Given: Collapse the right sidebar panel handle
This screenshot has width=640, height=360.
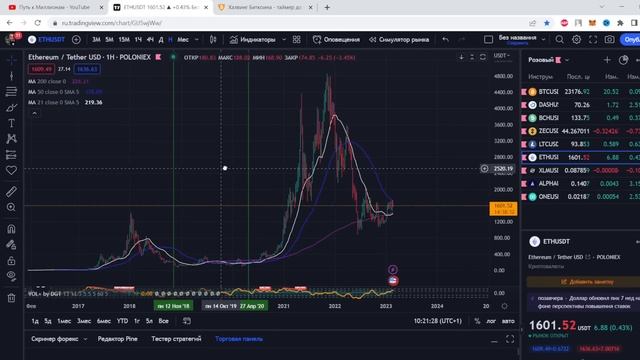Looking at the screenshot, I should click(x=522, y=329).
